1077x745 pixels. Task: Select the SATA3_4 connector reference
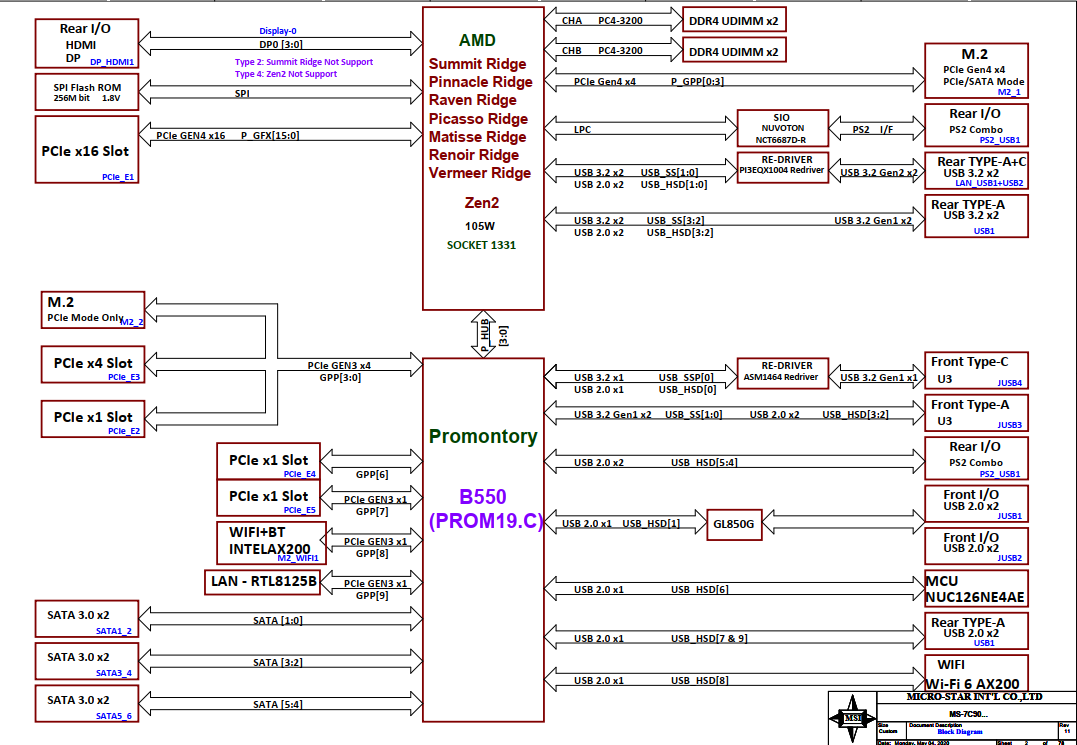pyautogui.click(x=114, y=673)
